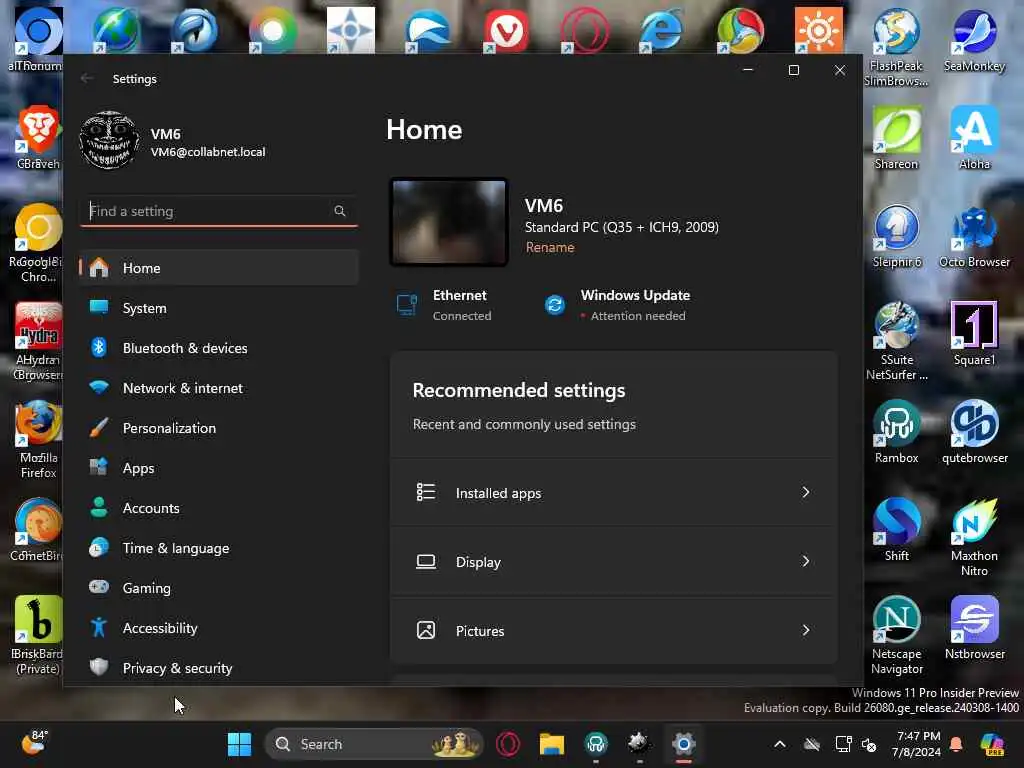Open Opera from the taskbar
Screen dimensions: 1024x768
[508, 744]
